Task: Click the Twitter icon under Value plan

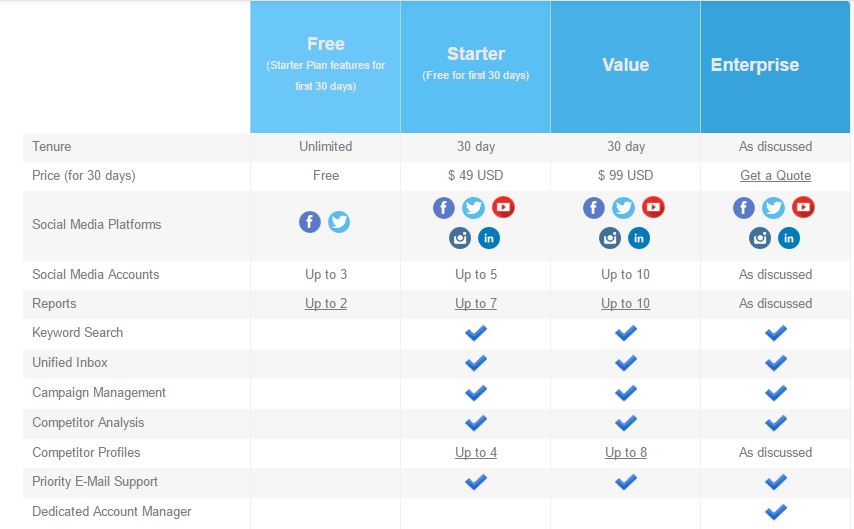Action: click(623, 208)
